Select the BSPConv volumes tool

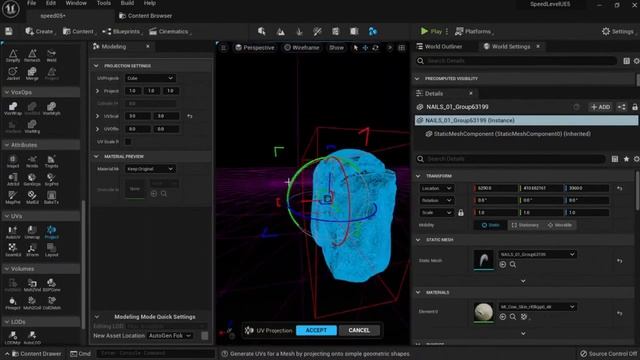click(x=51, y=285)
